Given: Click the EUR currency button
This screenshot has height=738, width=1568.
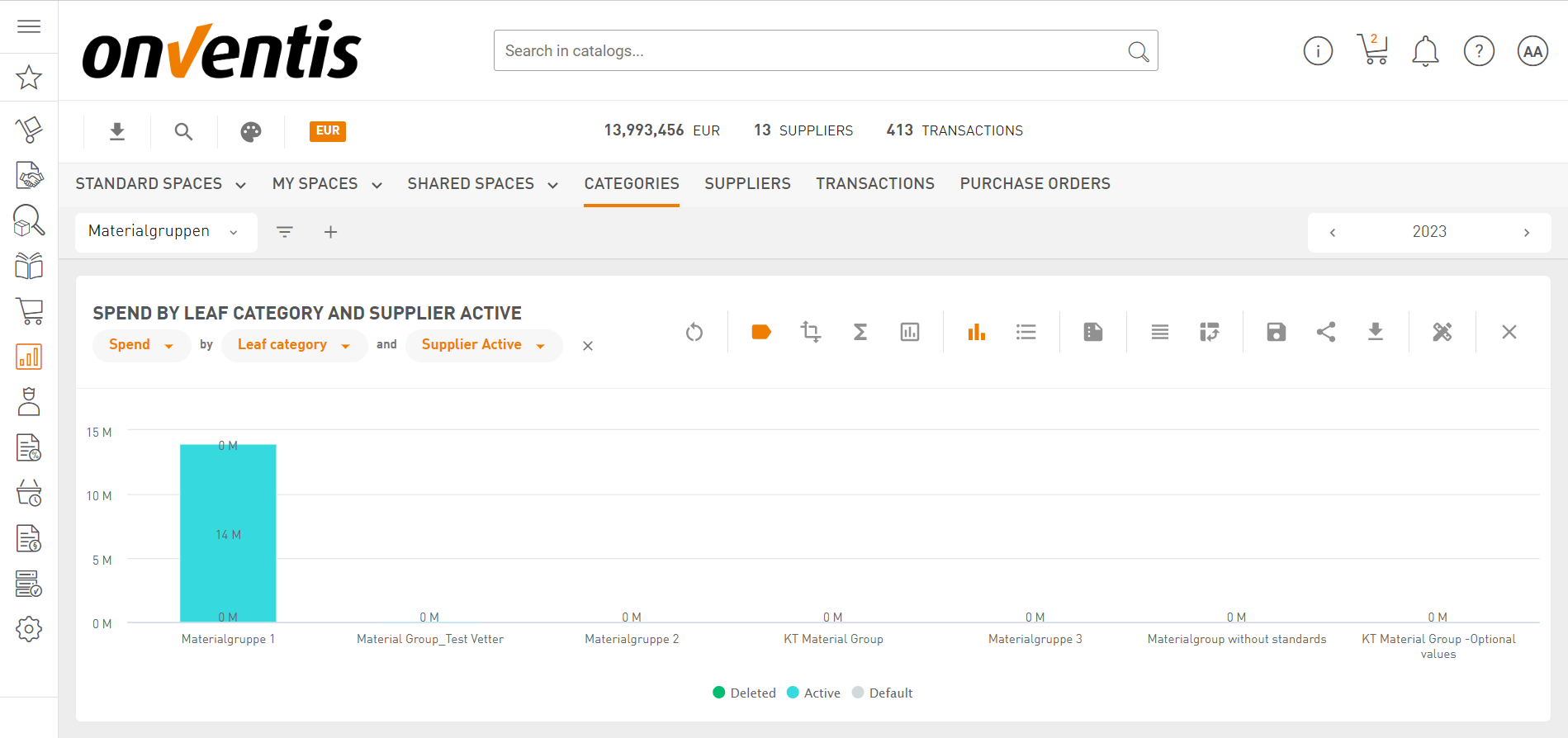Looking at the screenshot, I should 328,130.
